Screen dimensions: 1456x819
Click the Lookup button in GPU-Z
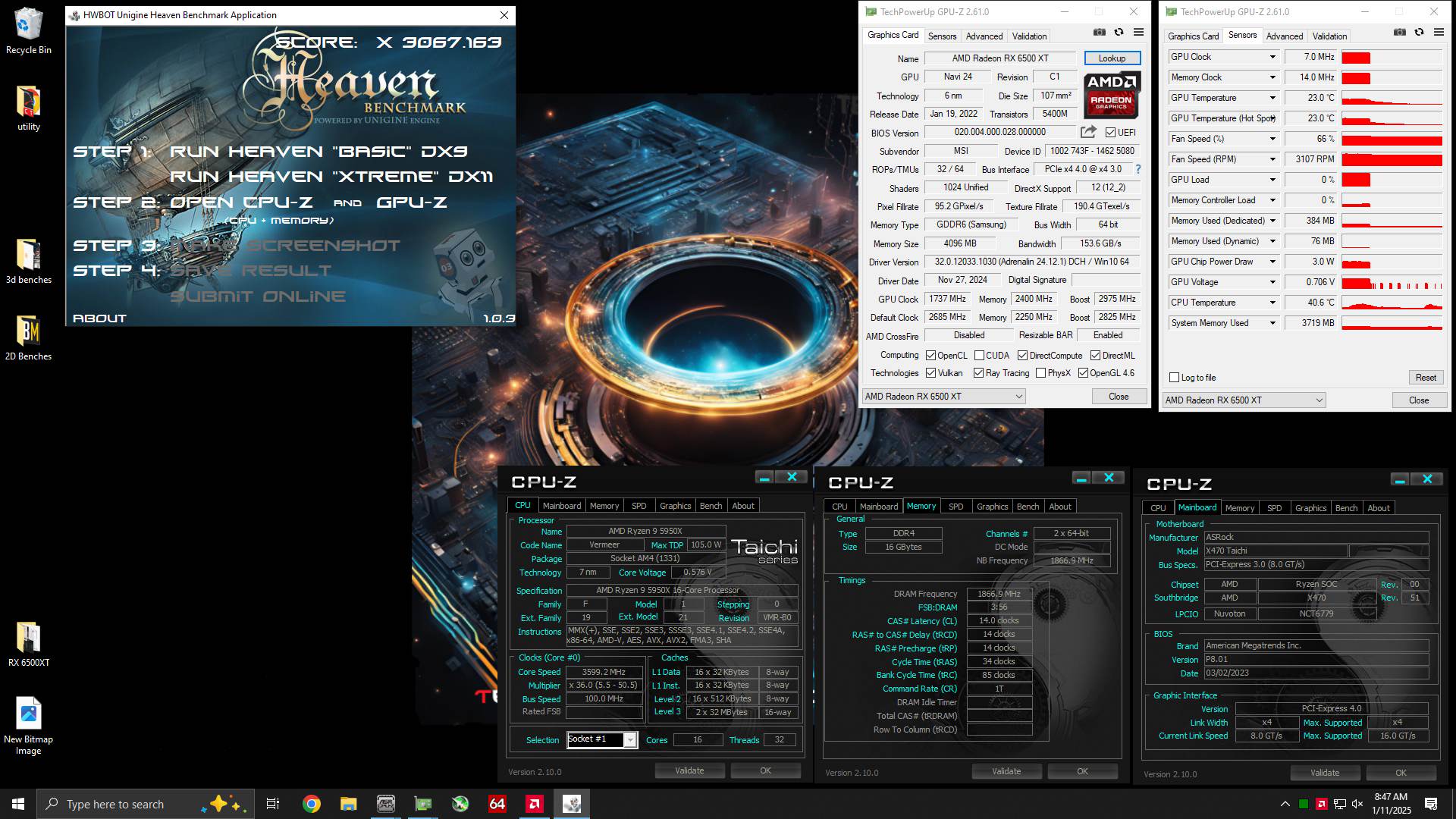click(1112, 58)
